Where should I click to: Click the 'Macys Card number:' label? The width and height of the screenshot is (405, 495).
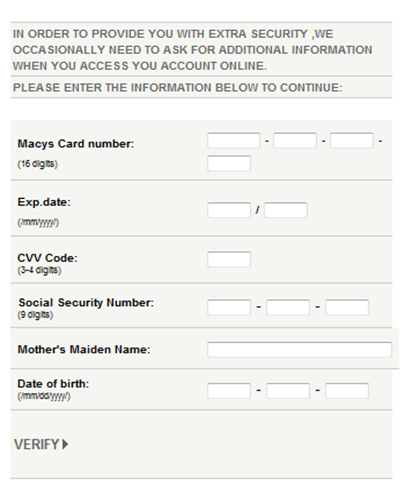[x=76, y=144]
